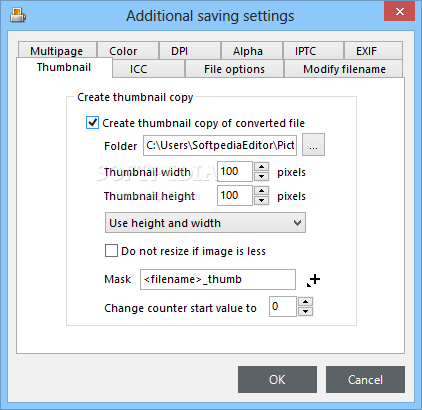
Task: Open the DPI tab
Action: 190,51
